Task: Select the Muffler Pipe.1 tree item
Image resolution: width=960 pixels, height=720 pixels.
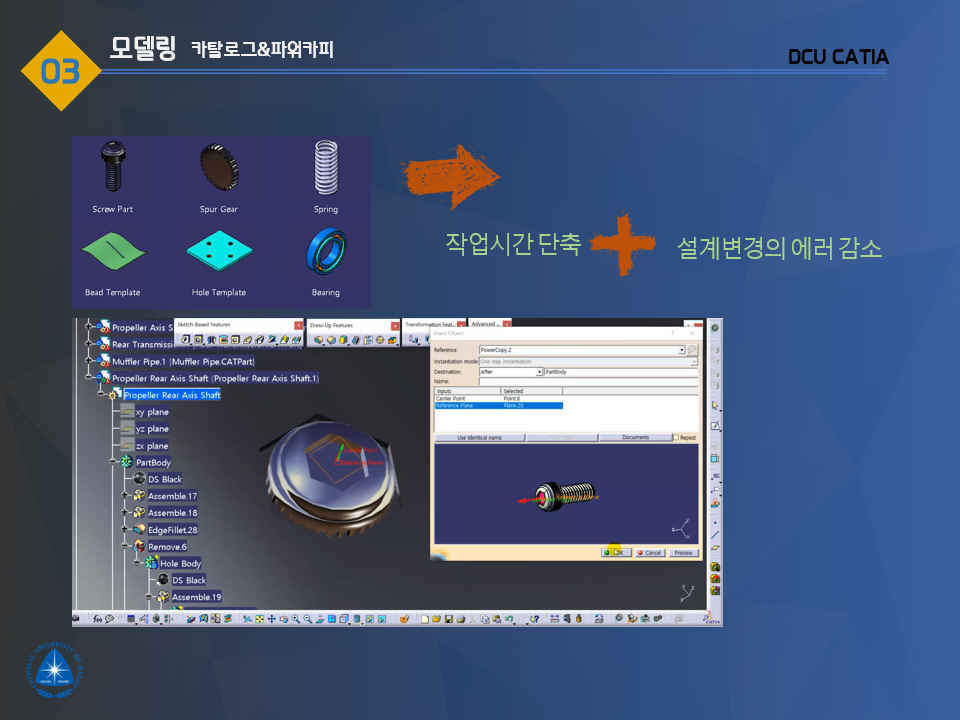Action: click(182, 361)
